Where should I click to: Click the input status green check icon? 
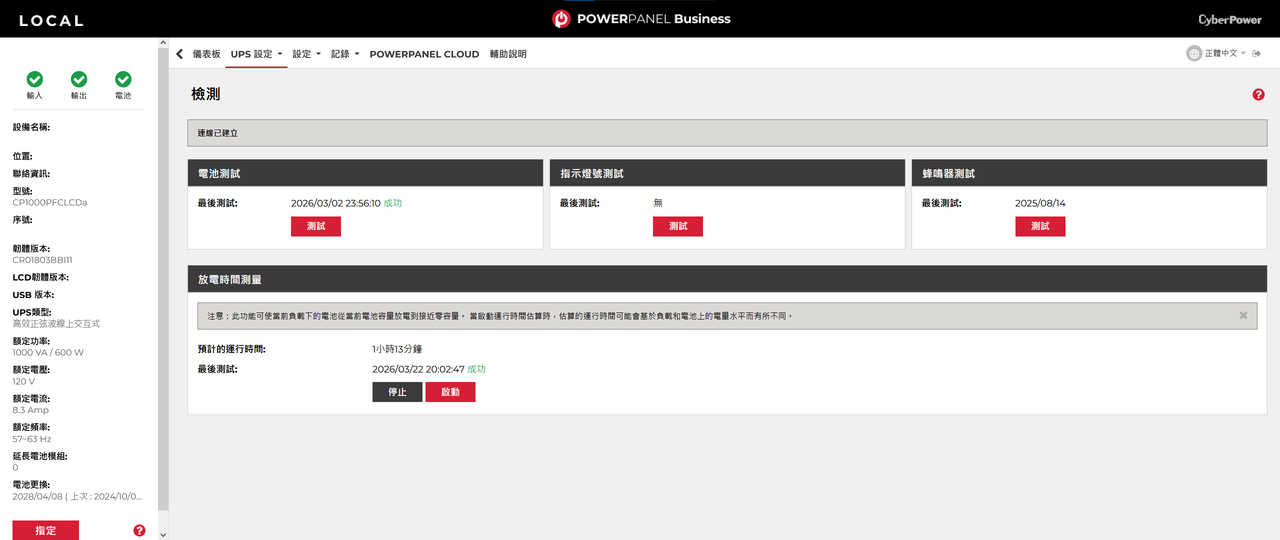click(x=35, y=79)
